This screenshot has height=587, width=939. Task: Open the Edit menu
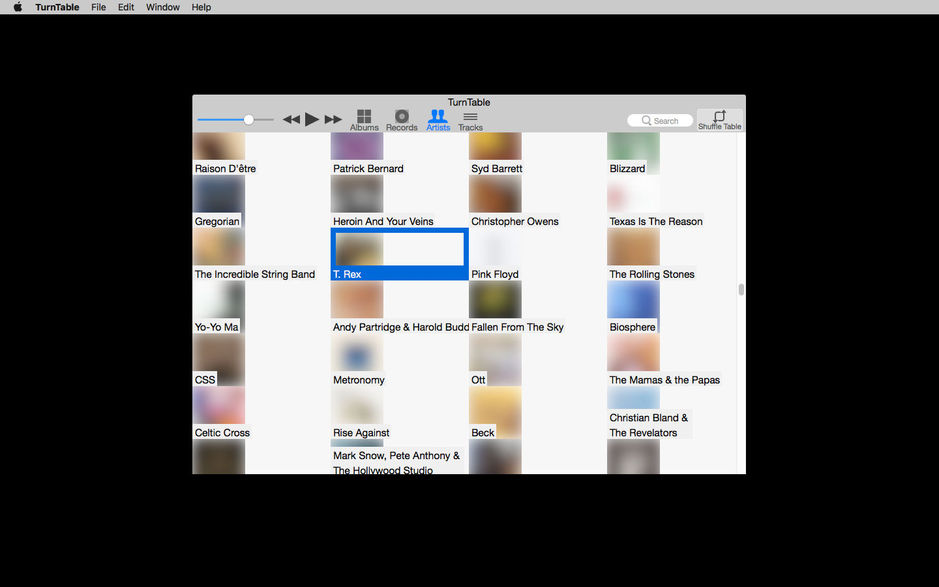[x=125, y=7]
